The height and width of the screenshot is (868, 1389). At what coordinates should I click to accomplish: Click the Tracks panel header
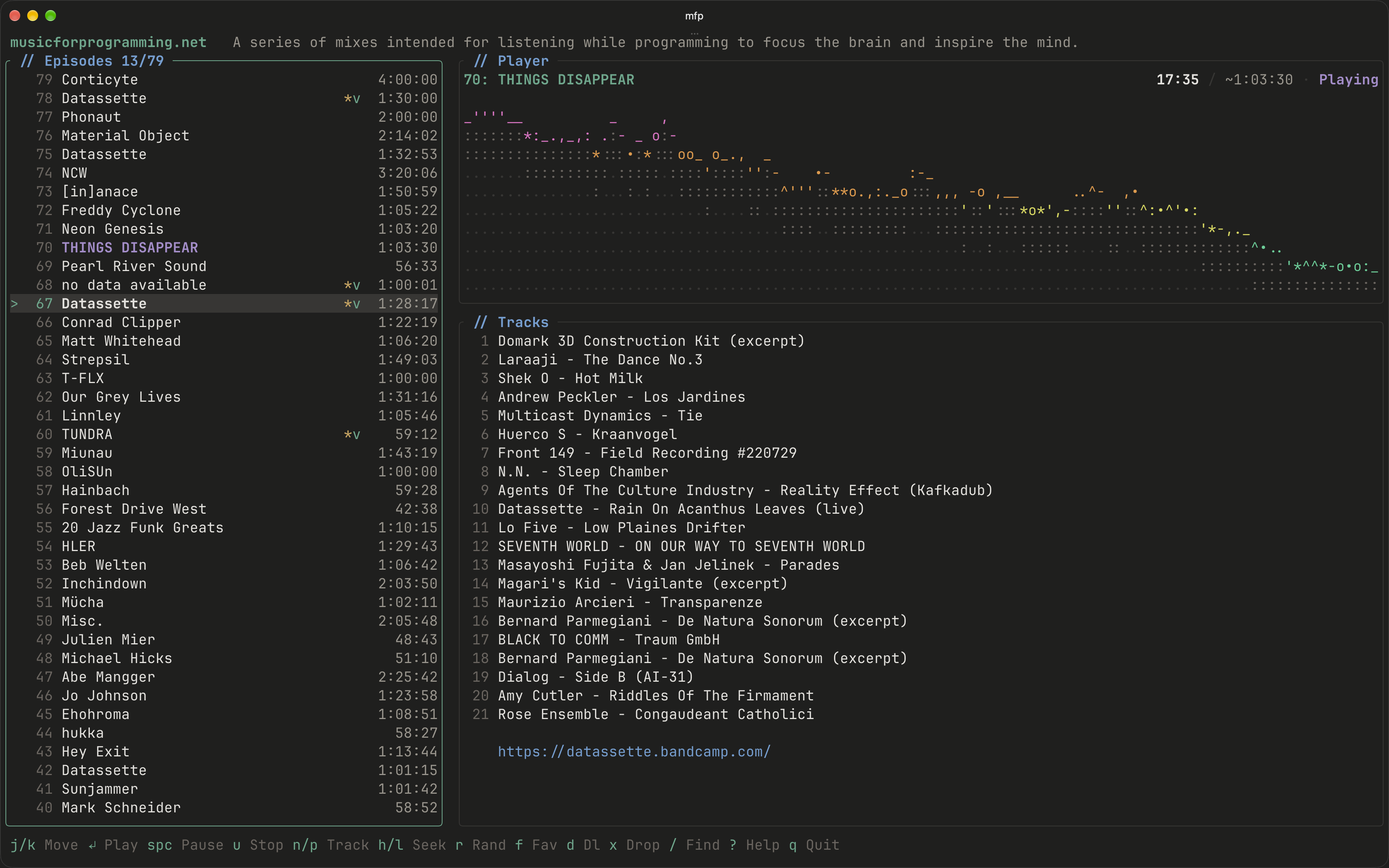pos(511,322)
